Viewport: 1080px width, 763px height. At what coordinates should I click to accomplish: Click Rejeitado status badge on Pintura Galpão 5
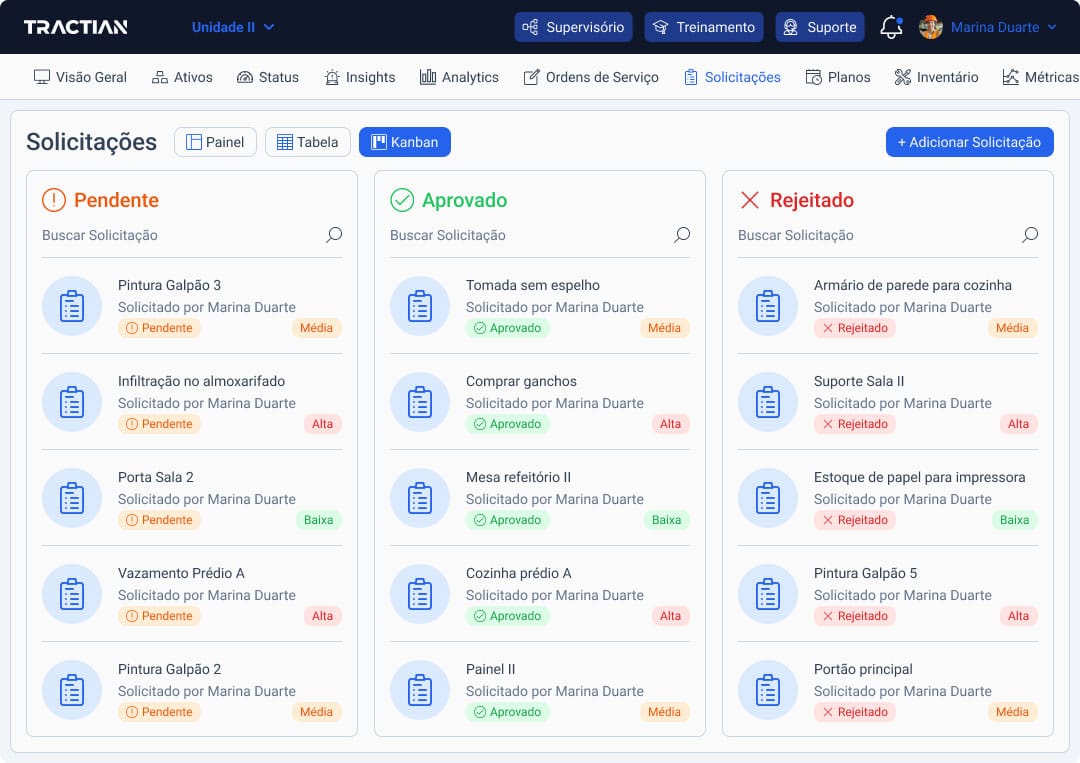pos(855,616)
